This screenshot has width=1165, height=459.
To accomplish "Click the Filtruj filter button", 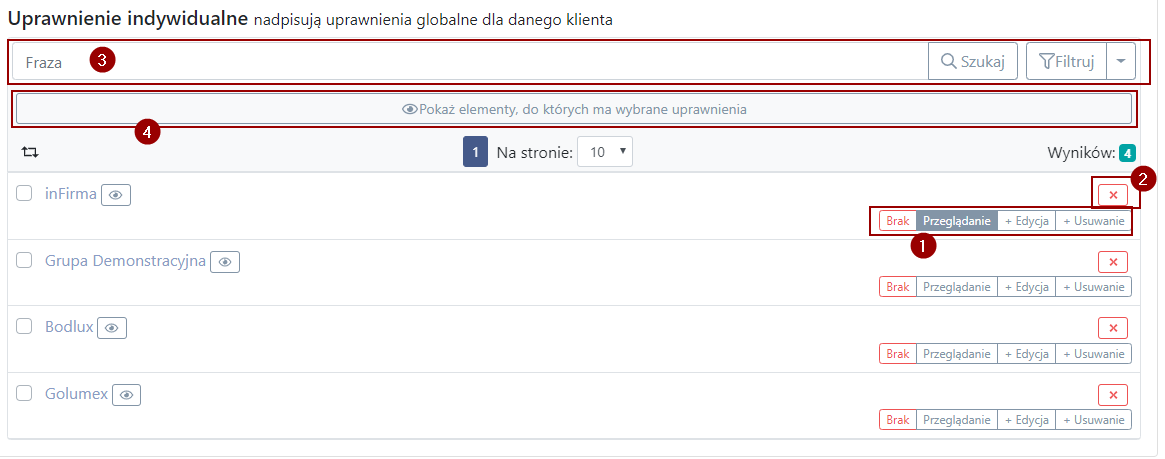I will pyautogui.click(x=1066, y=61).
